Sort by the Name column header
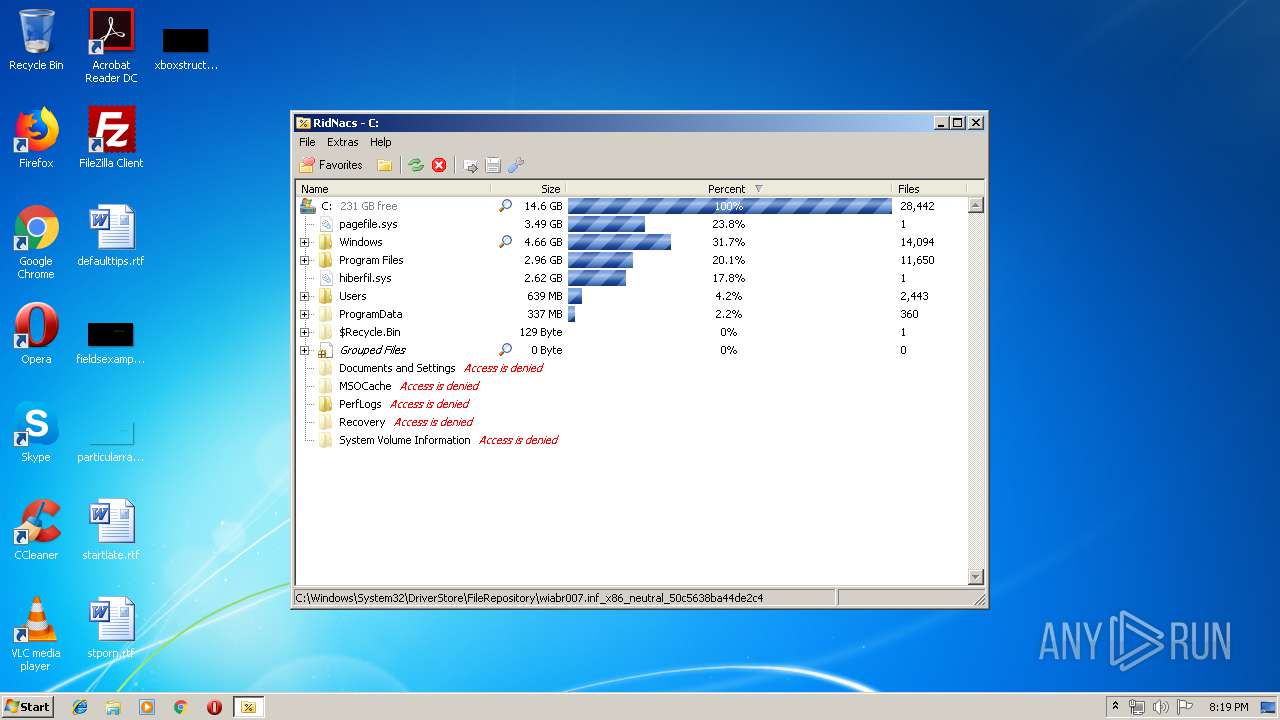The height and width of the screenshot is (720, 1280). click(393, 189)
